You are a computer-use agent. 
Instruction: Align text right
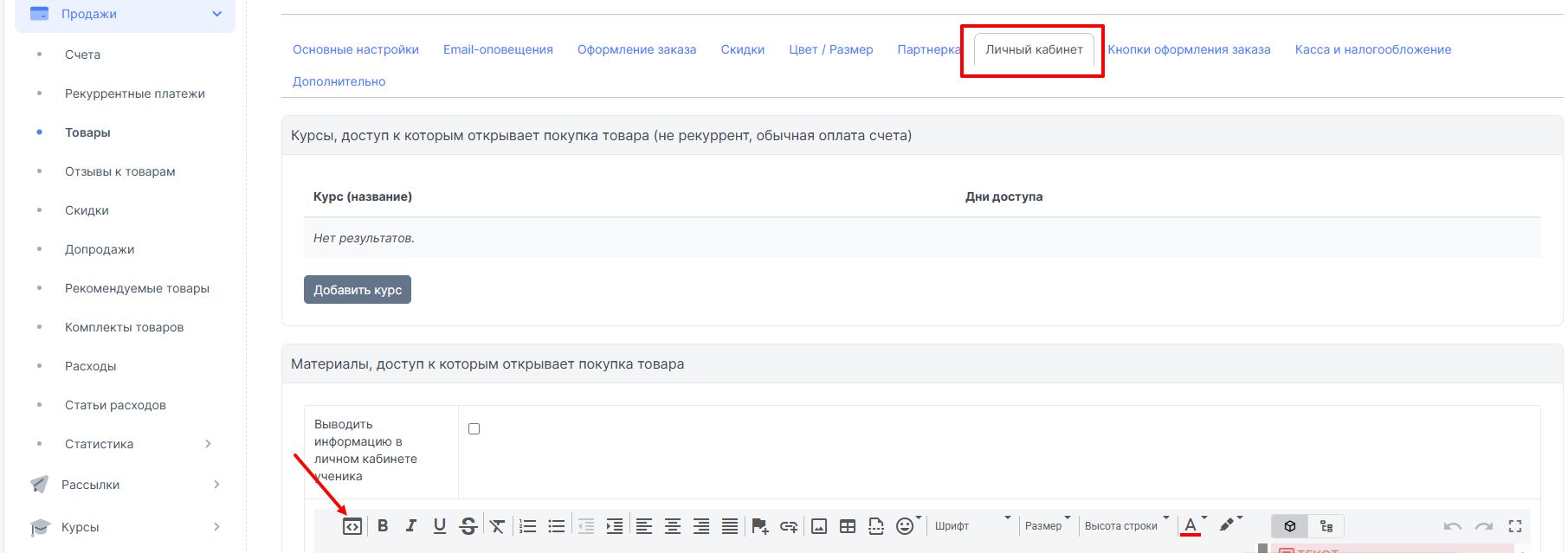(701, 525)
